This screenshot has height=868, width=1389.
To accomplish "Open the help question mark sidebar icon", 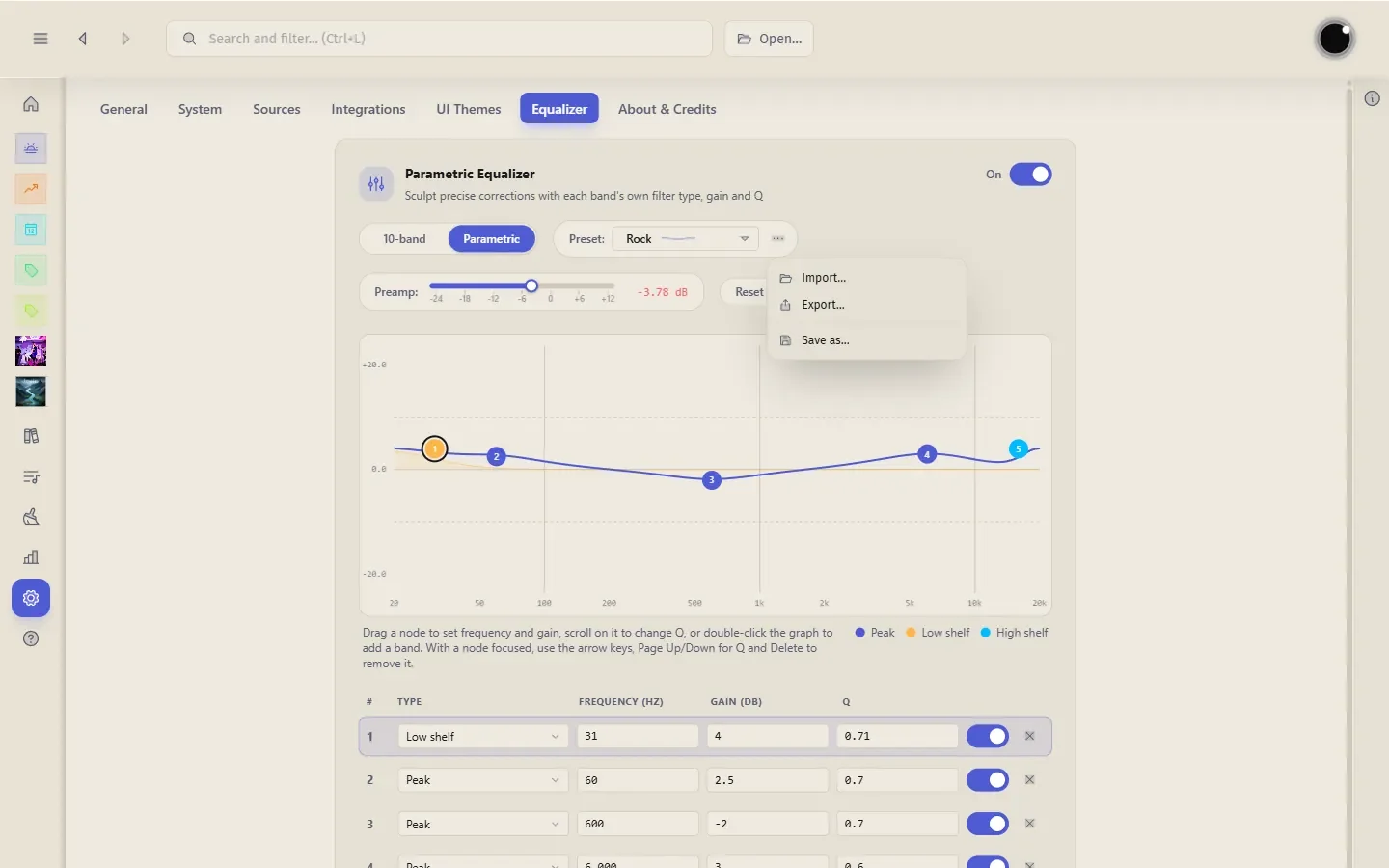I will (x=31, y=638).
